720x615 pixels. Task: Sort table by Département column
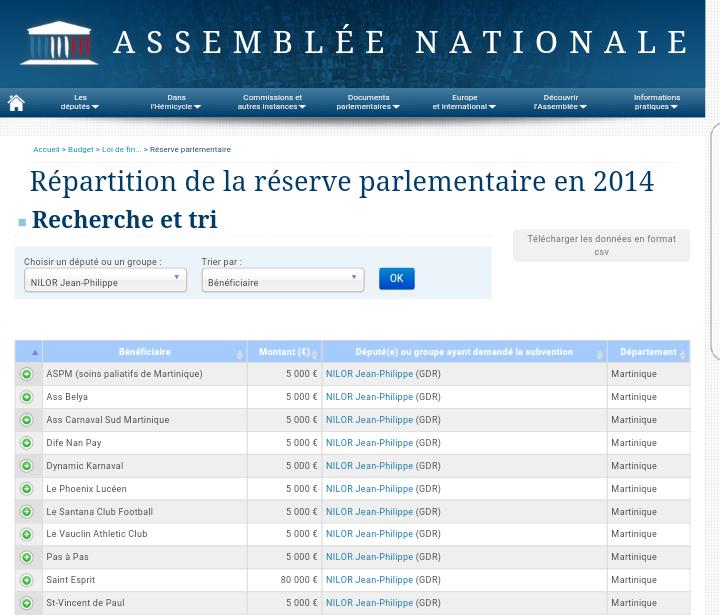pyautogui.click(x=648, y=352)
